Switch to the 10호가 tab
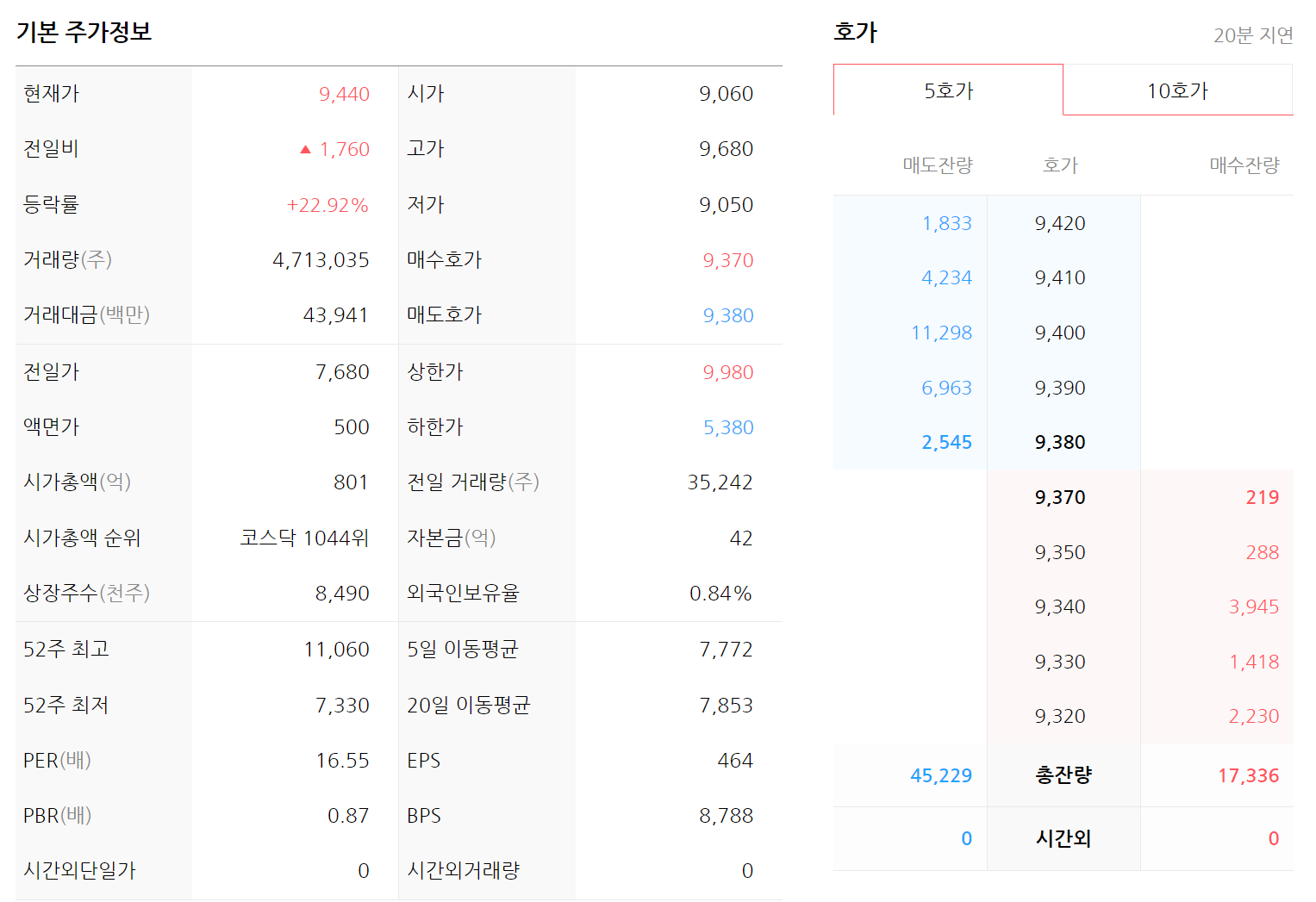The height and width of the screenshot is (902, 1316). (1177, 90)
